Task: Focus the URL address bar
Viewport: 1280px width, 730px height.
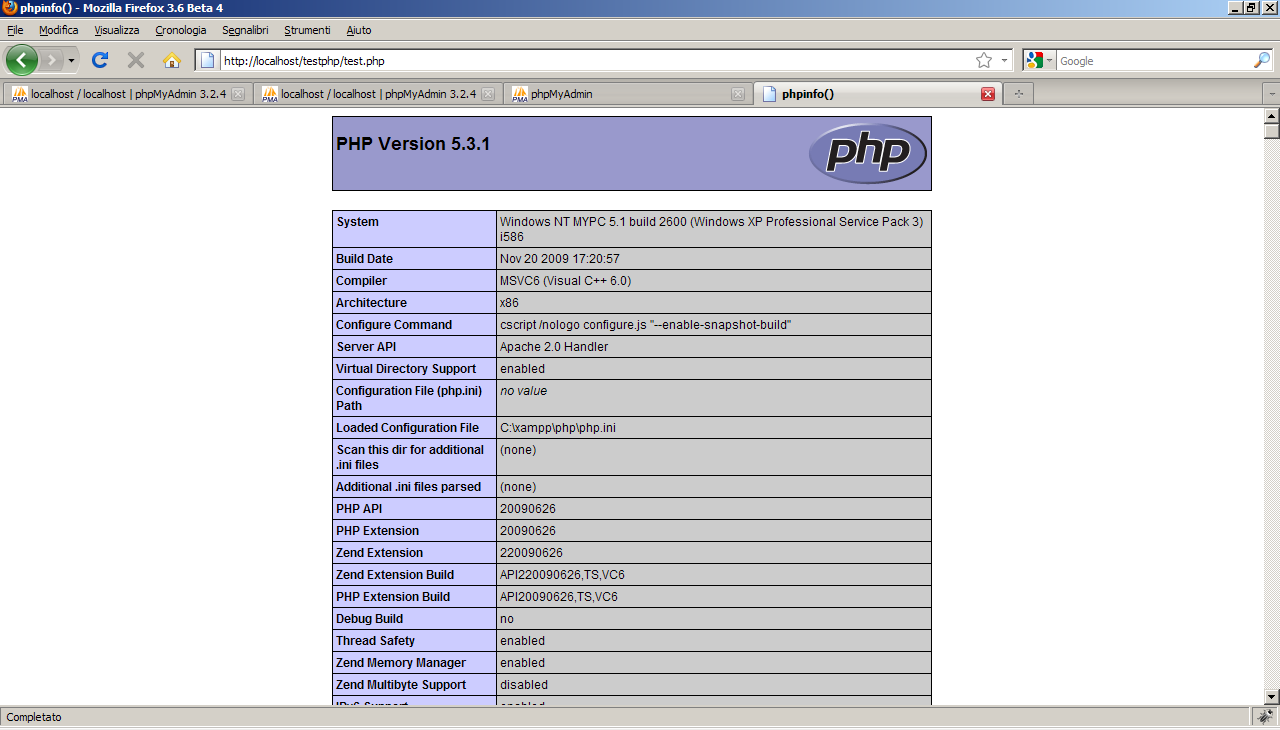Action: point(596,61)
